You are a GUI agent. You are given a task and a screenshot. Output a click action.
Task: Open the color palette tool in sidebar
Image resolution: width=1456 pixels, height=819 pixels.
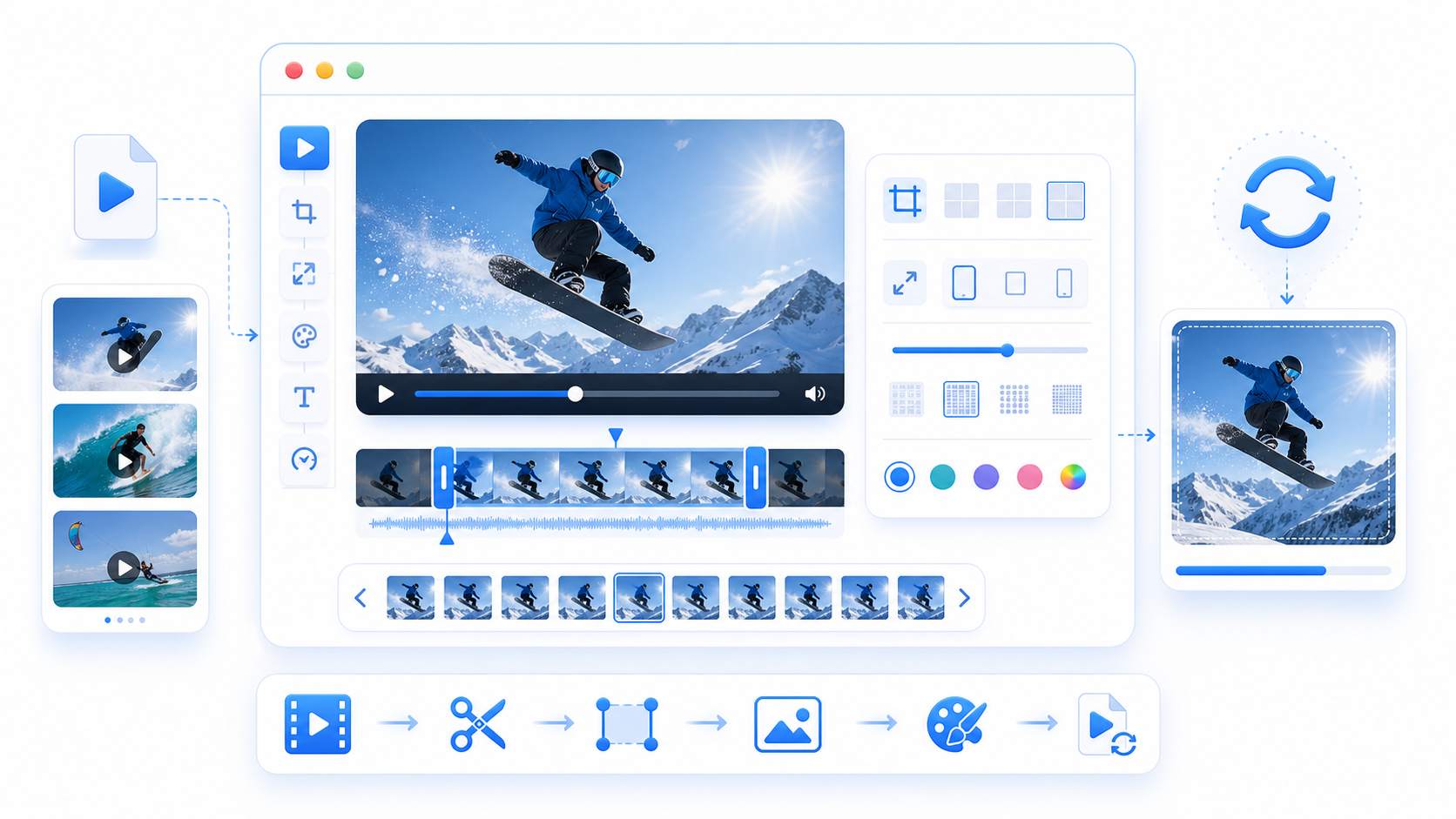click(304, 336)
